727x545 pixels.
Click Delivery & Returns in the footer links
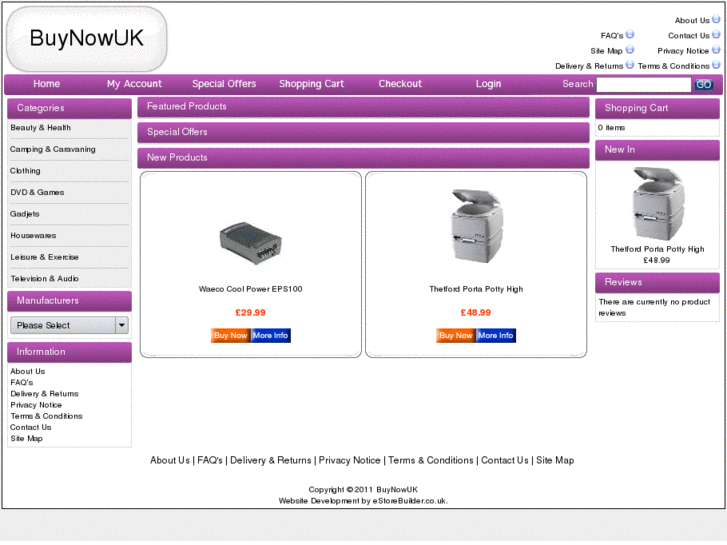coord(271,461)
